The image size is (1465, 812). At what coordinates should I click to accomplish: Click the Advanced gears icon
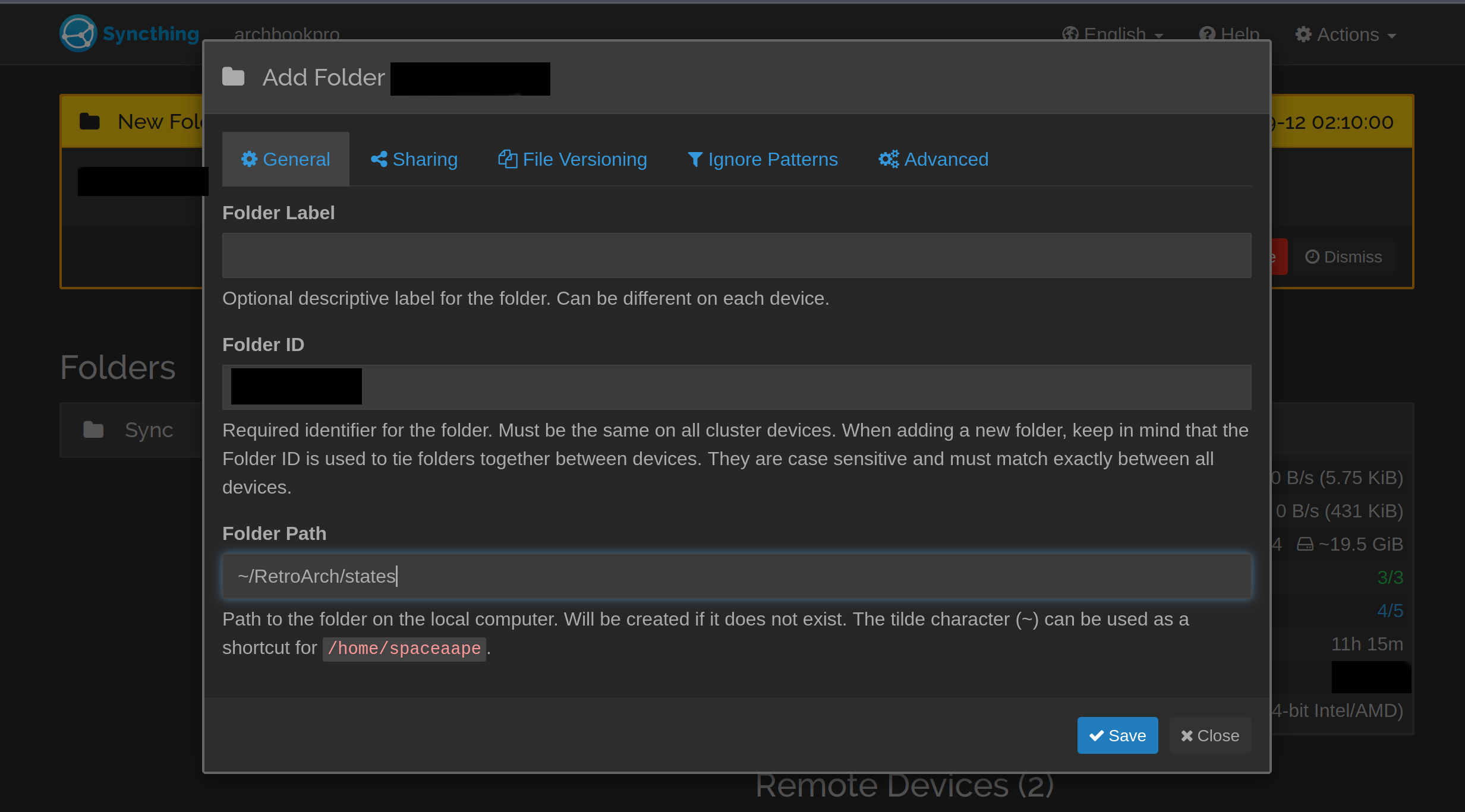(x=889, y=159)
